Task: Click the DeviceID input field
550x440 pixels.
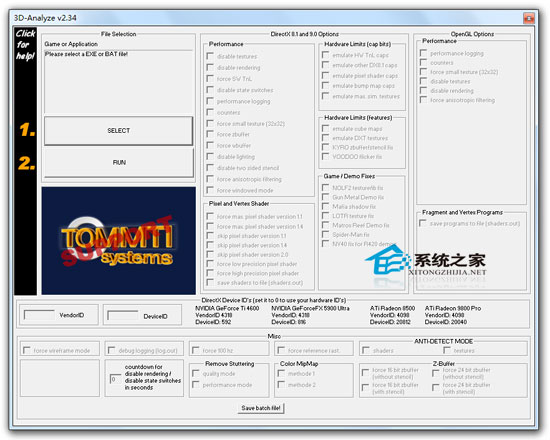Action: (x=123, y=315)
